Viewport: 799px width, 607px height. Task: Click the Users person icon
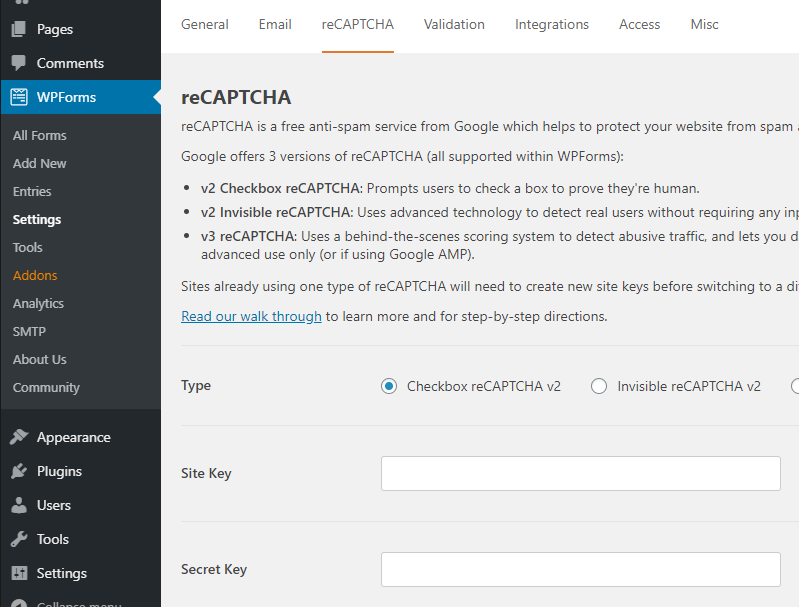point(18,505)
